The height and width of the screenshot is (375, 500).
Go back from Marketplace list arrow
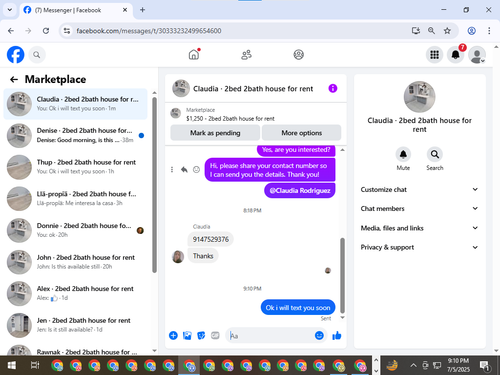pos(14,79)
